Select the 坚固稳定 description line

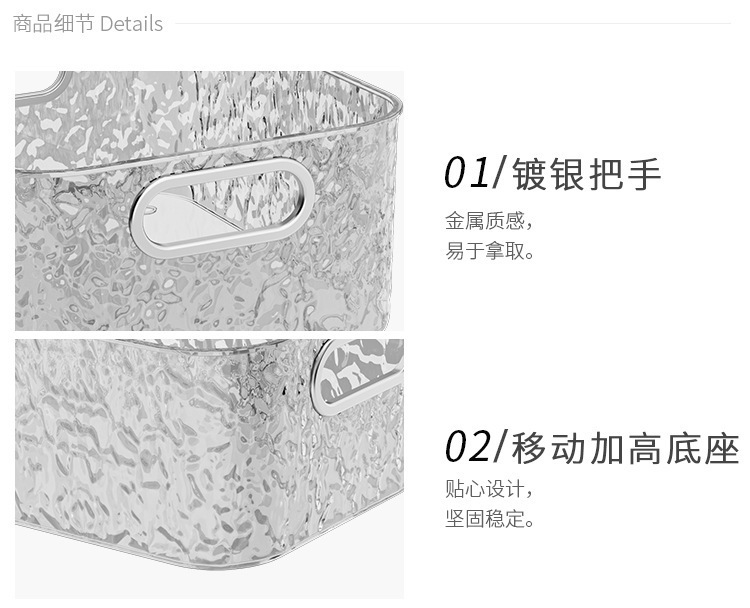click(x=489, y=519)
